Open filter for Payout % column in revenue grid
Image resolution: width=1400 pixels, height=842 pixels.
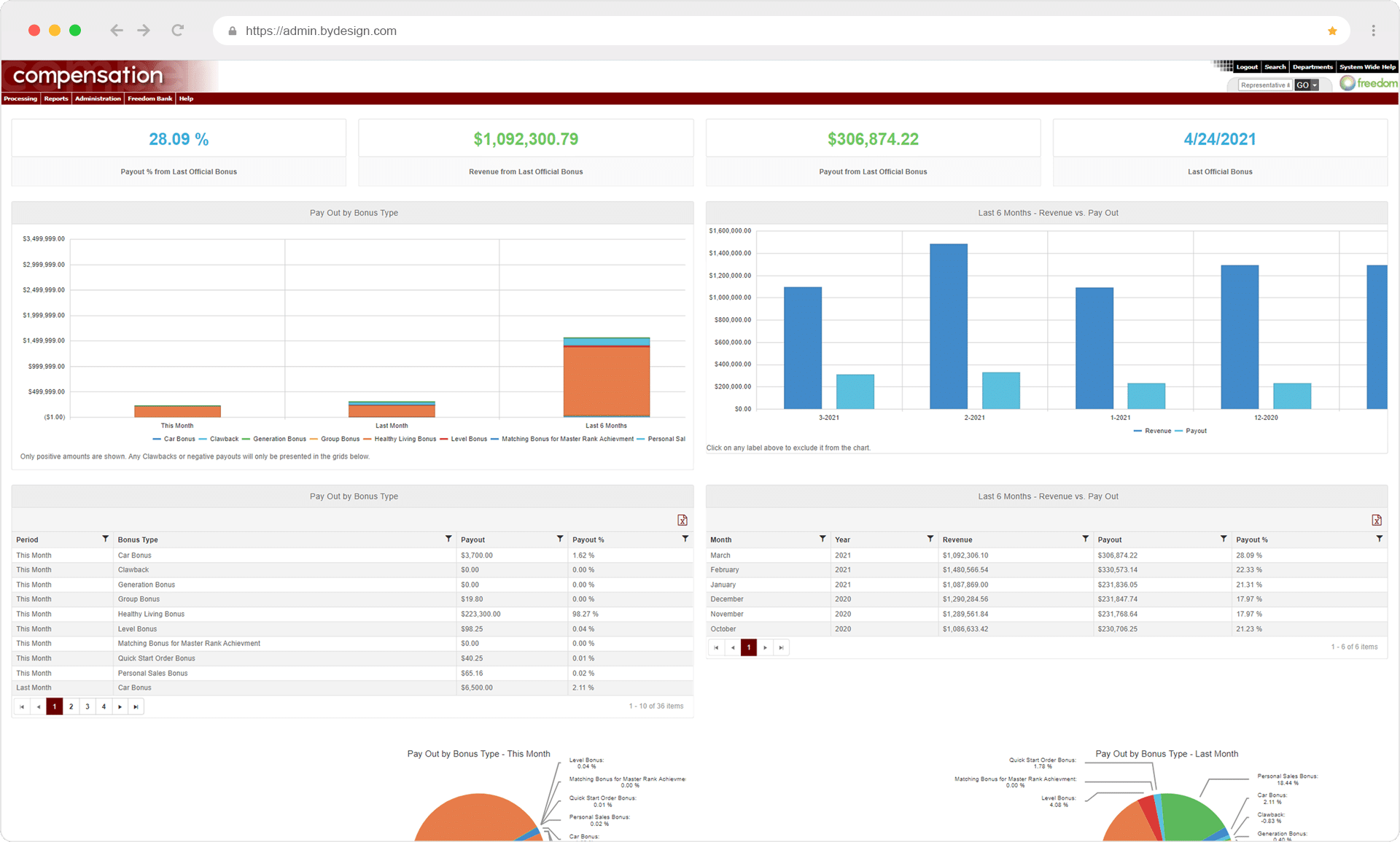1380,539
